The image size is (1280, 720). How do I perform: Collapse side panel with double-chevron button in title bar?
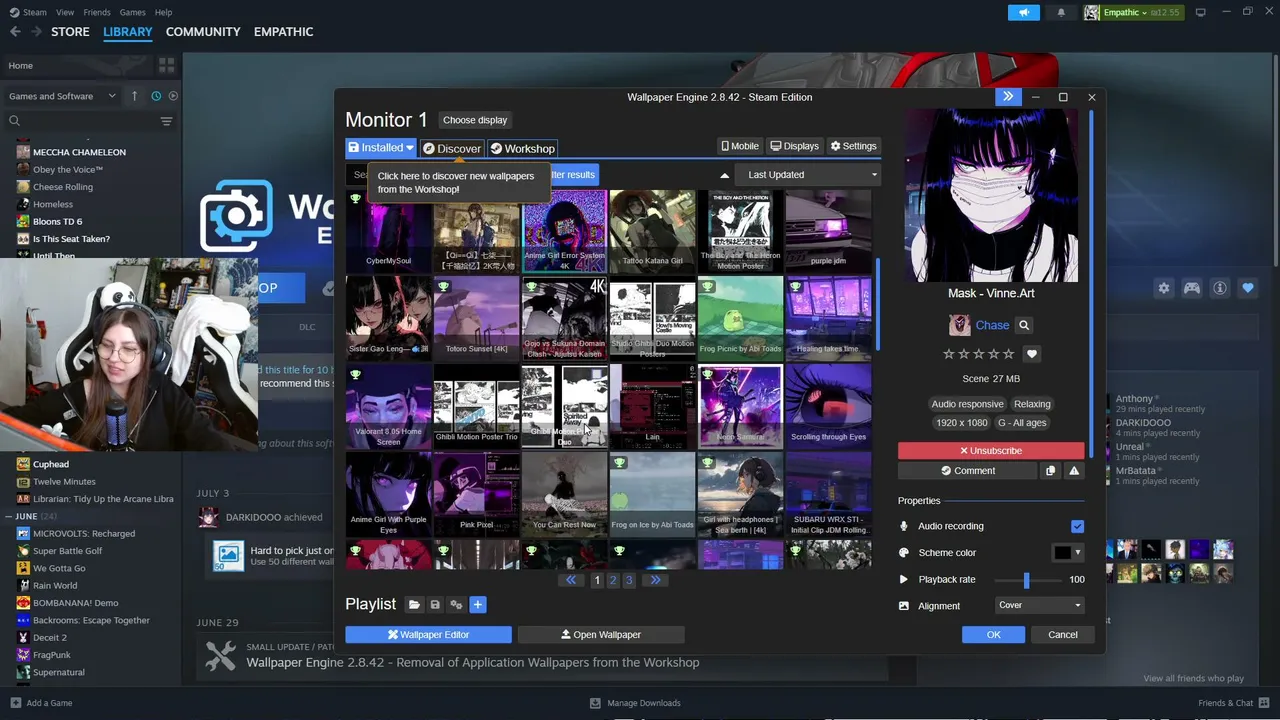click(x=1007, y=97)
